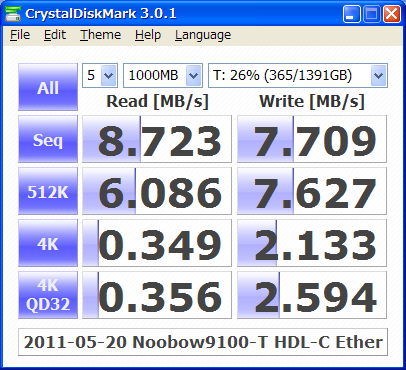Close the CrystalDiskMark window
The height and width of the screenshot is (370, 406).
point(392,14)
